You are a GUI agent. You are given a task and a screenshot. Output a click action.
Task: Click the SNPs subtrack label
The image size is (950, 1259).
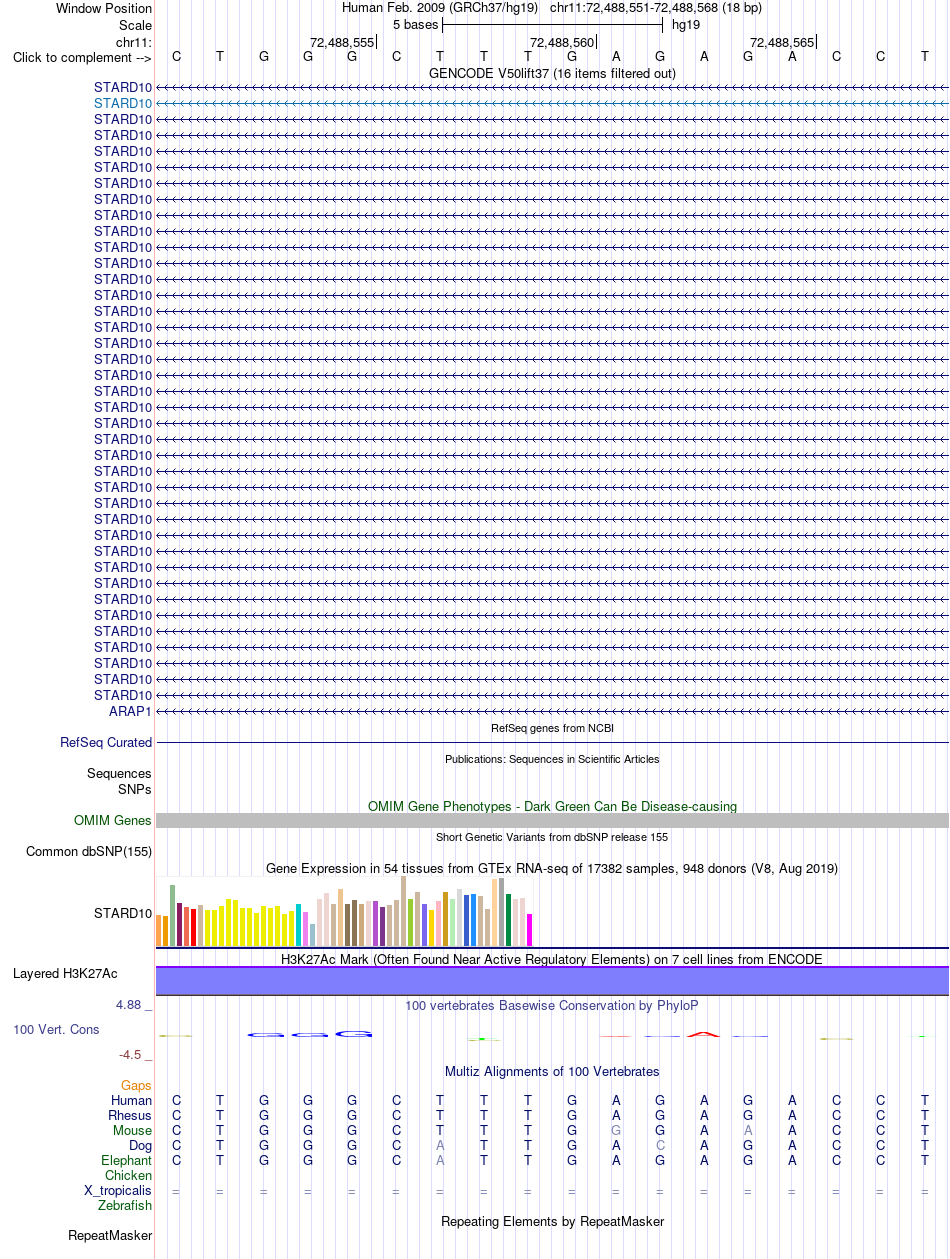click(135, 789)
